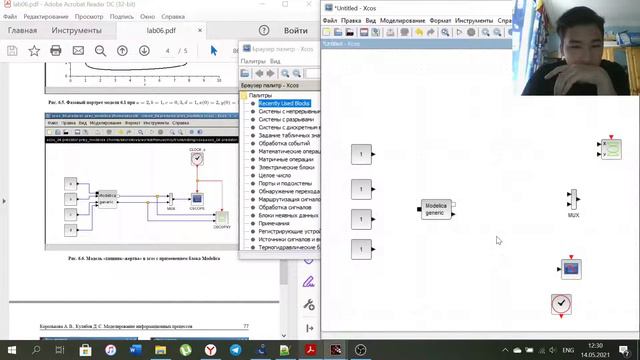Zoom in on the Xcos canvas

485,32
